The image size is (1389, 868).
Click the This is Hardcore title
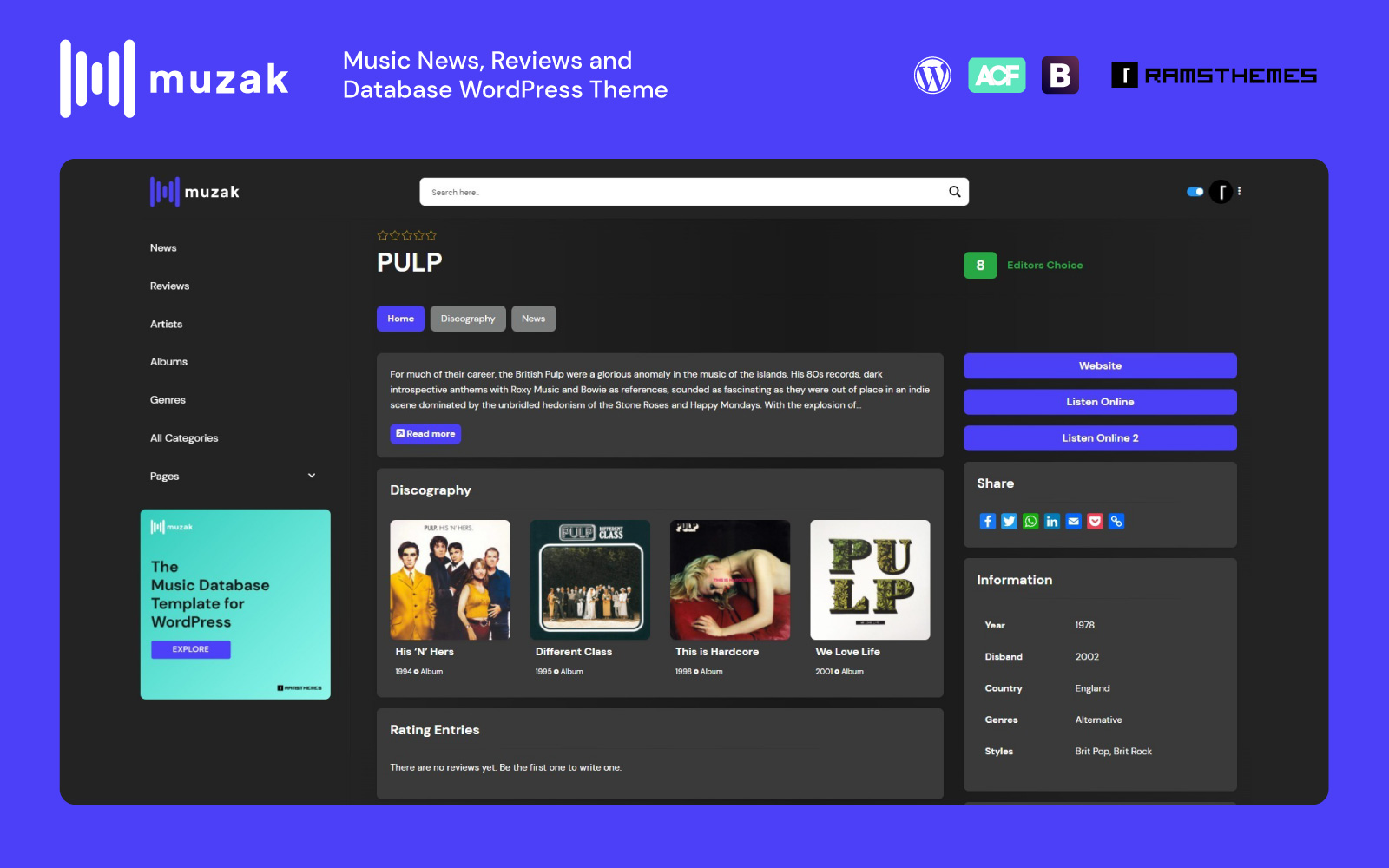[717, 652]
